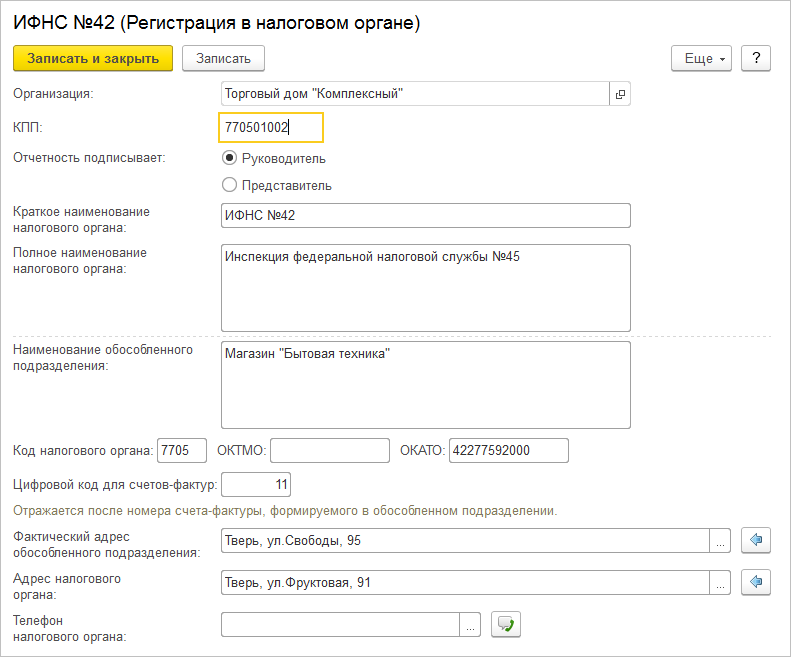Click the КПП label
This screenshot has width=791, height=657.
(x=28, y=127)
